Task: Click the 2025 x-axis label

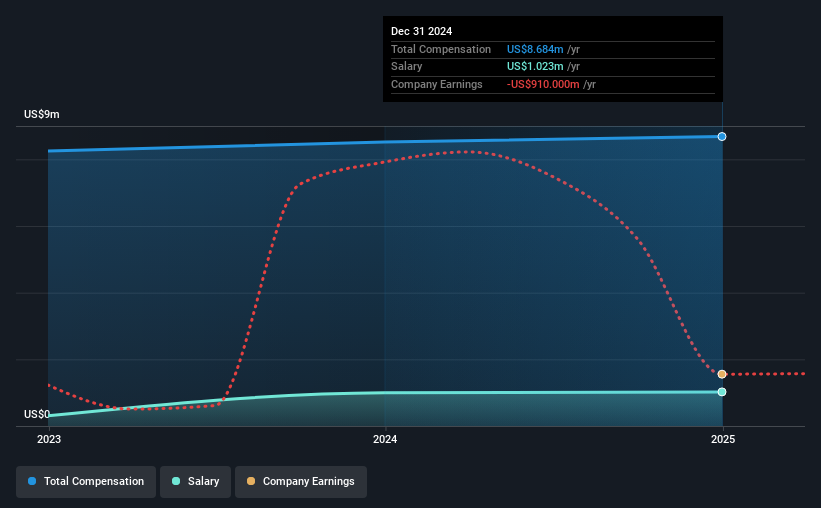Action: (723, 439)
